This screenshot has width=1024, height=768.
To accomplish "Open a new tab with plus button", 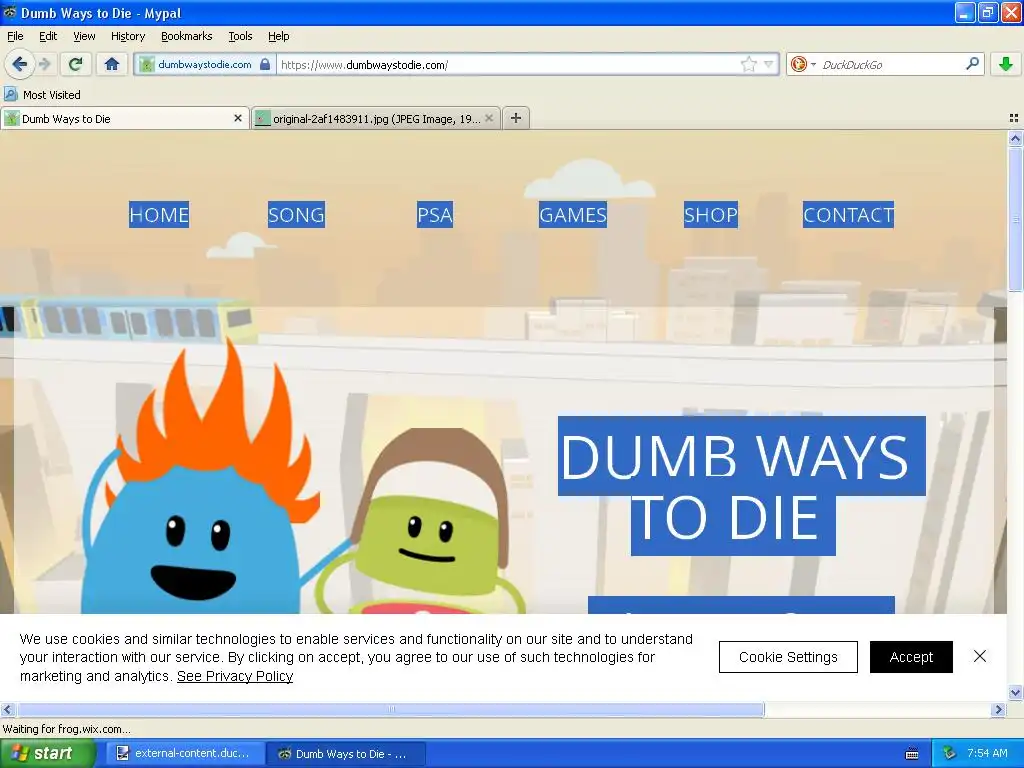I will pos(516,118).
